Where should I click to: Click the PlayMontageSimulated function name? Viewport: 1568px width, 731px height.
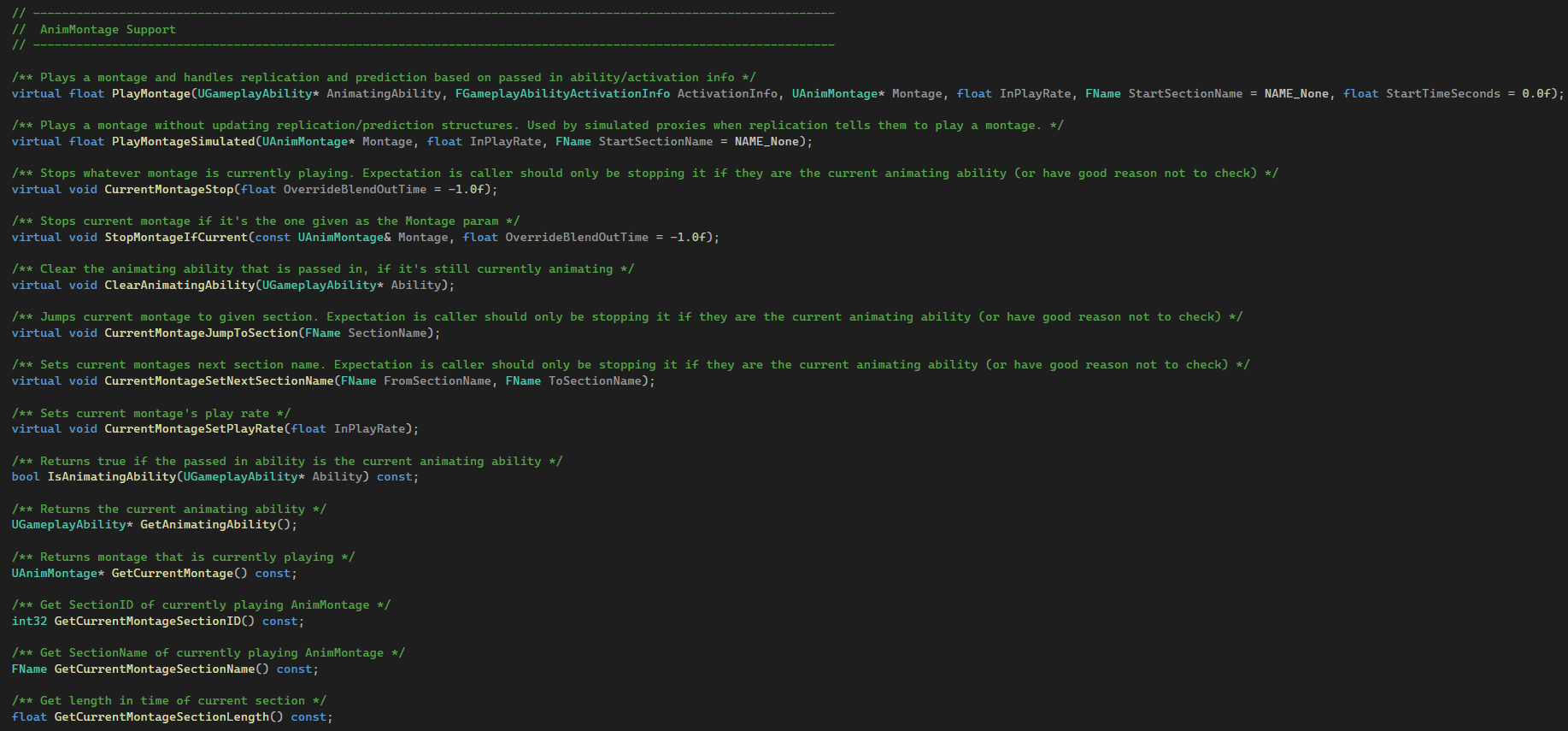pyautogui.click(x=184, y=141)
